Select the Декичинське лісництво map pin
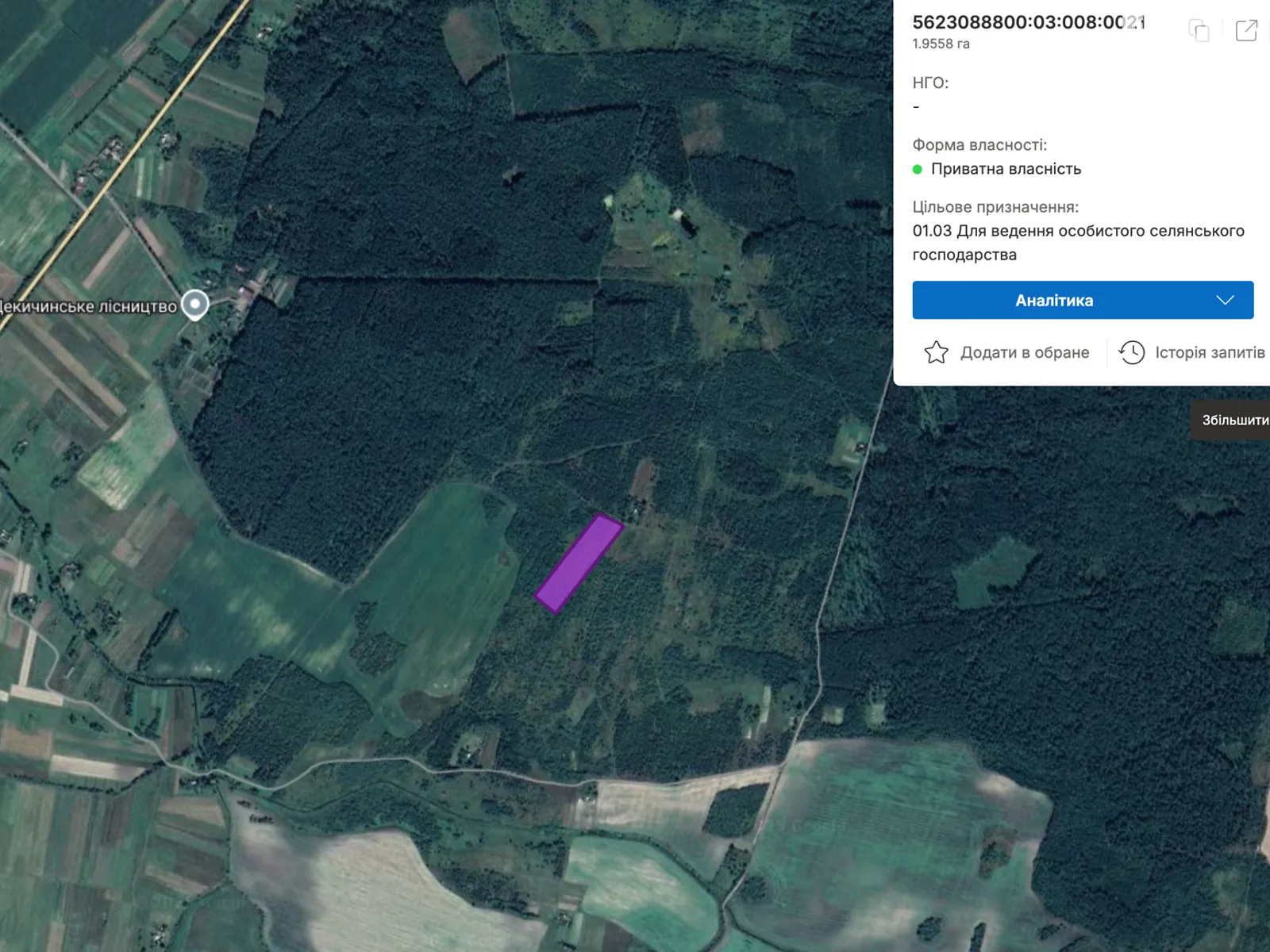Image resolution: width=1270 pixels, height=952 pixels. (x=195, y=304)
